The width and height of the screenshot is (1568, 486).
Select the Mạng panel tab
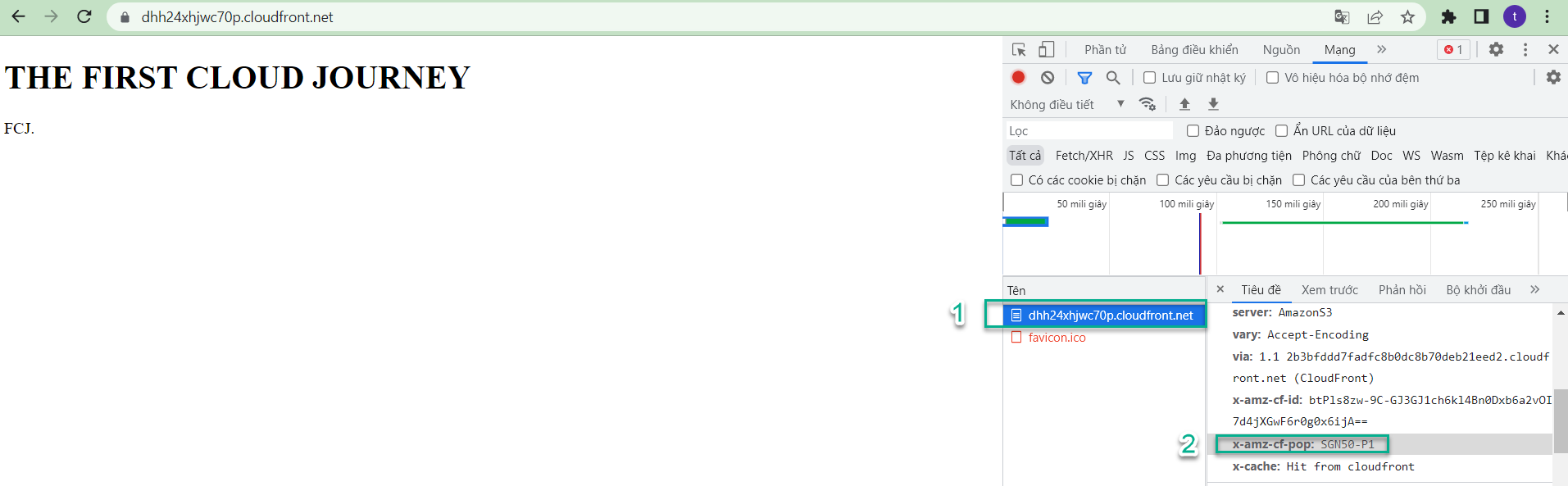click(x=1339, y=50)
